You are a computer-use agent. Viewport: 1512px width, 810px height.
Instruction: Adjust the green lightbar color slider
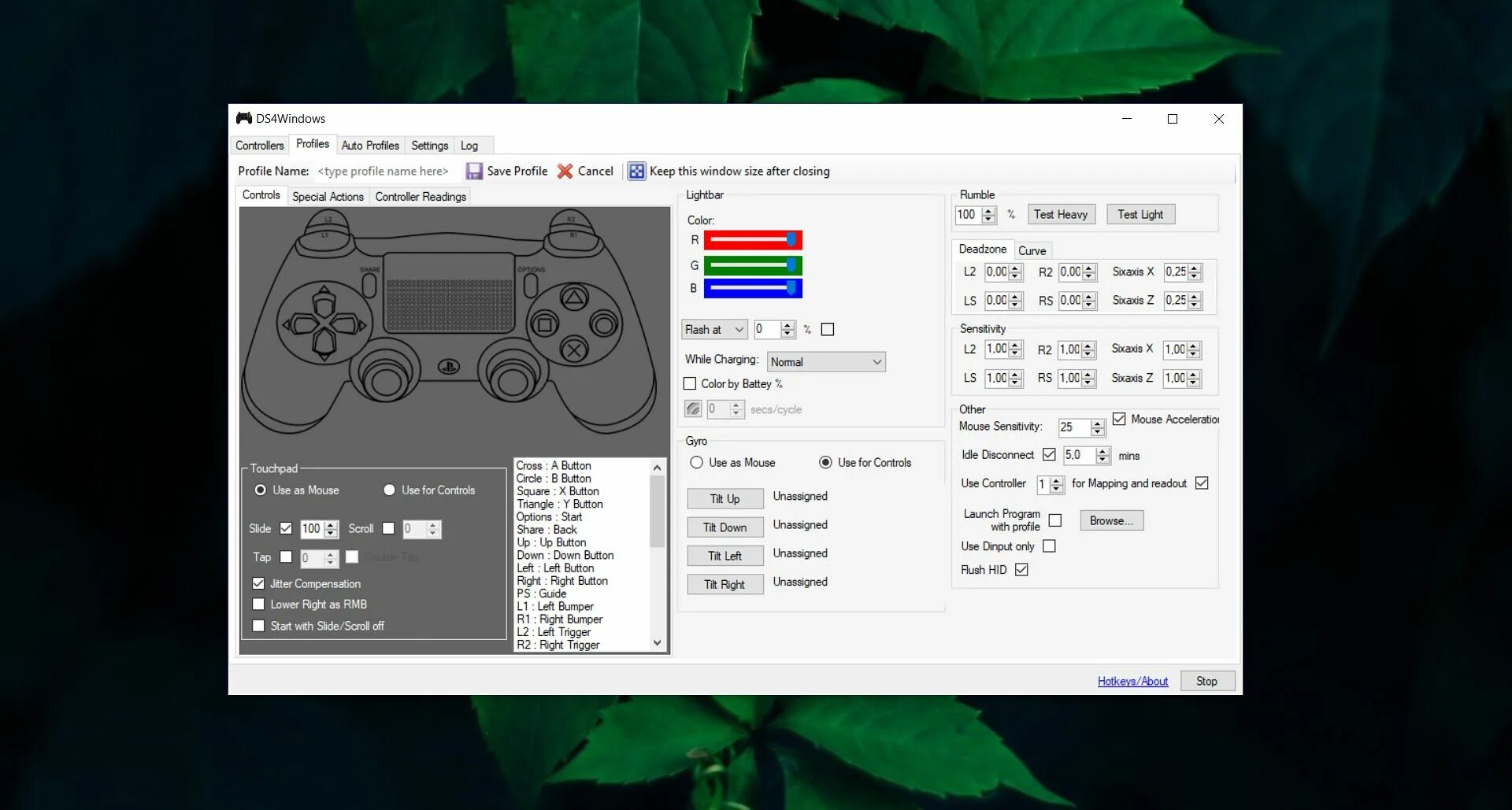pos(753,265)
